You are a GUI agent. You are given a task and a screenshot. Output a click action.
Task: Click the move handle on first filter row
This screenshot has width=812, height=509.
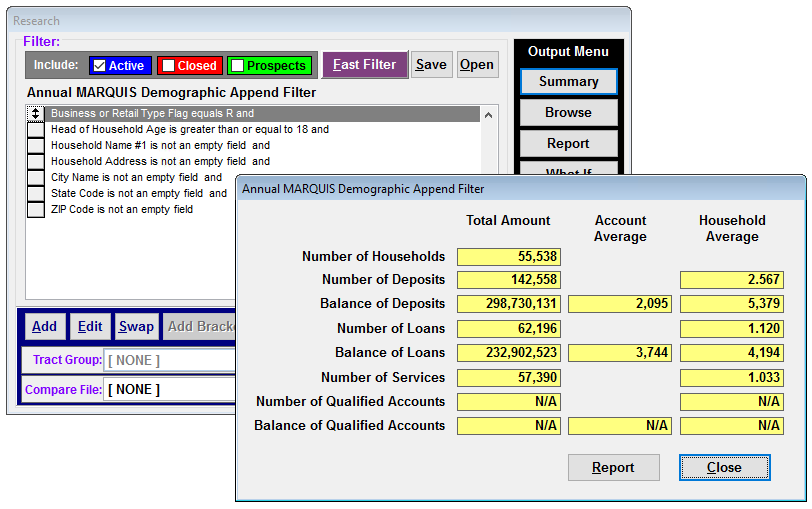pos(36,113)
